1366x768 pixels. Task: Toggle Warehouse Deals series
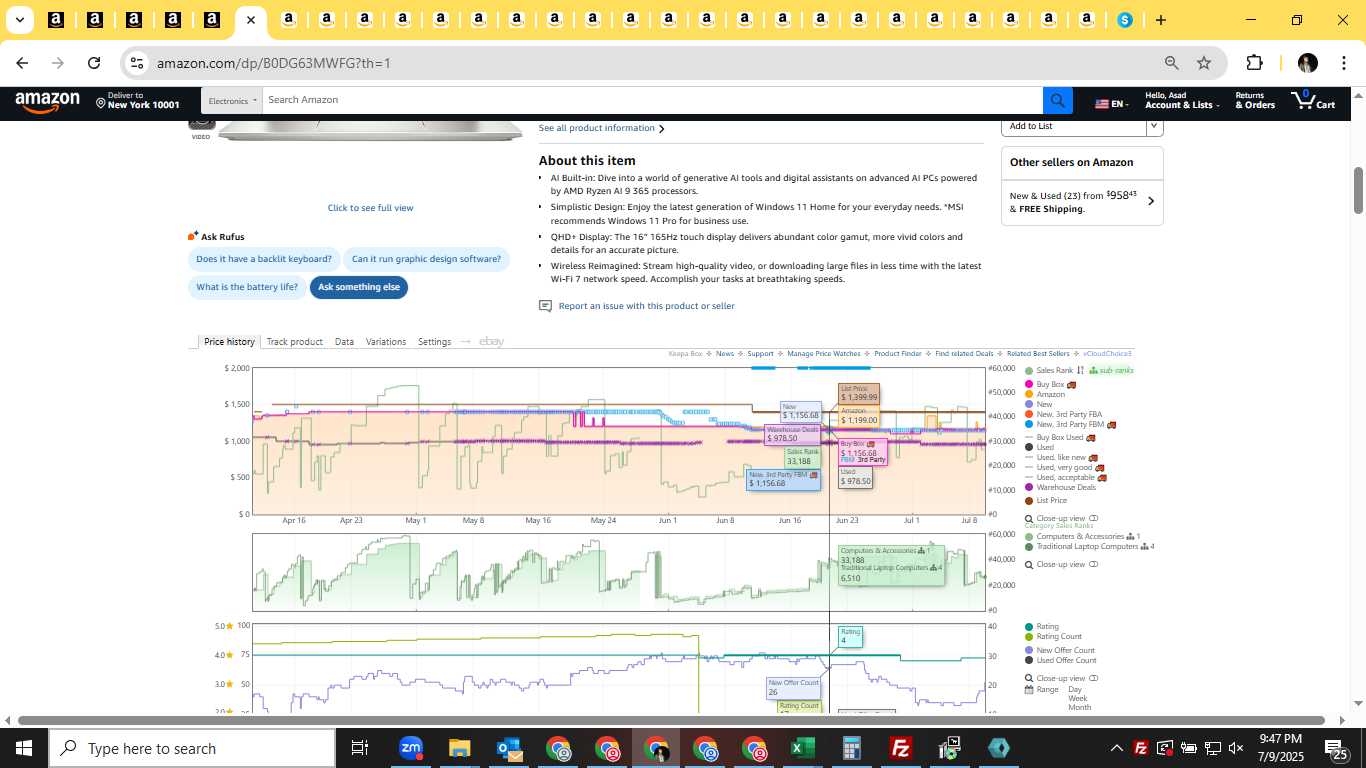tap(1060, 487)
